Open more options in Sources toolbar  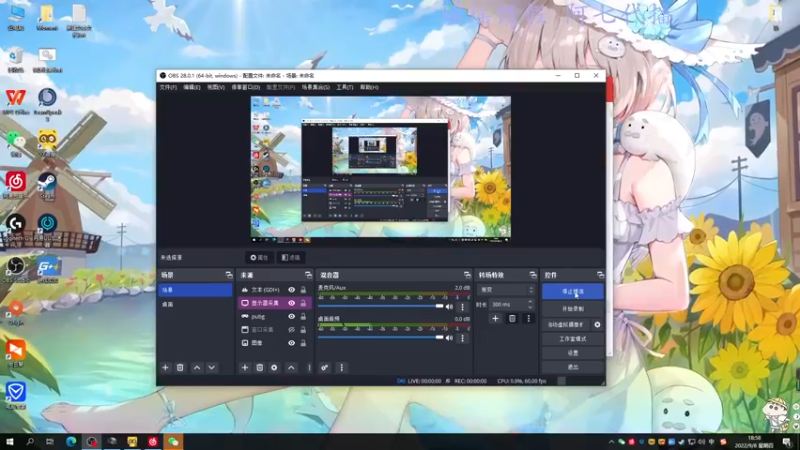309,367
